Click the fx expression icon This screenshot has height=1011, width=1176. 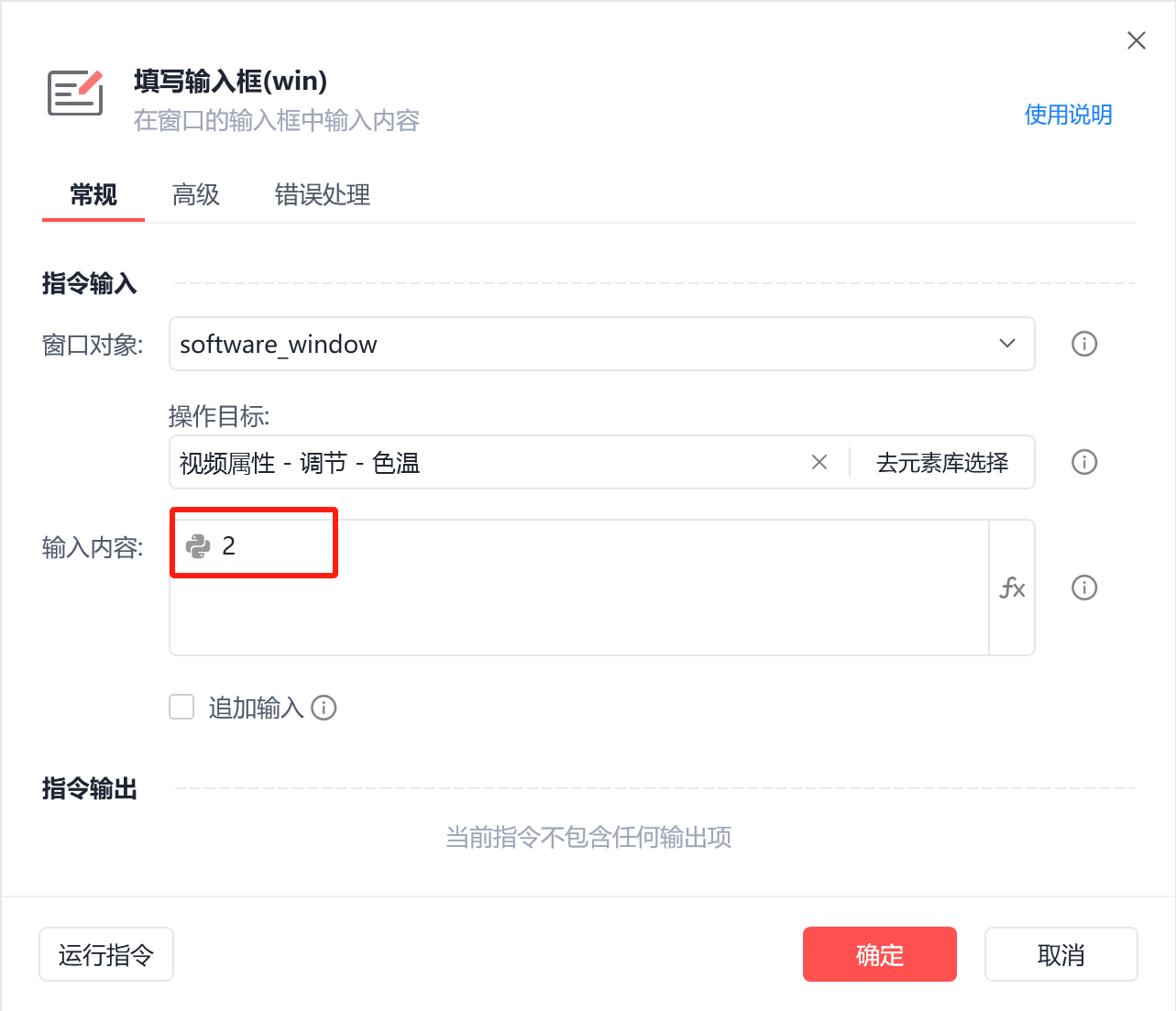(x=1012, y=588)
